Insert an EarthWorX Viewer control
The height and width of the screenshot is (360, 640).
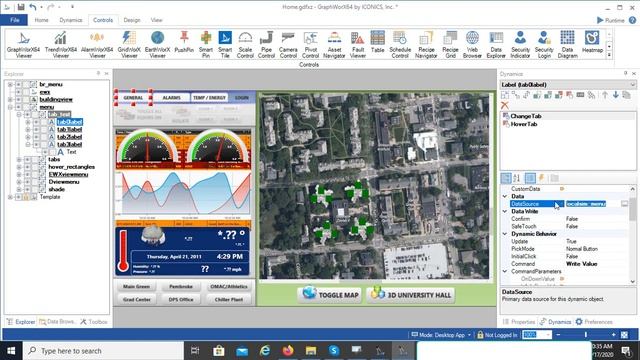pos(157,44)
